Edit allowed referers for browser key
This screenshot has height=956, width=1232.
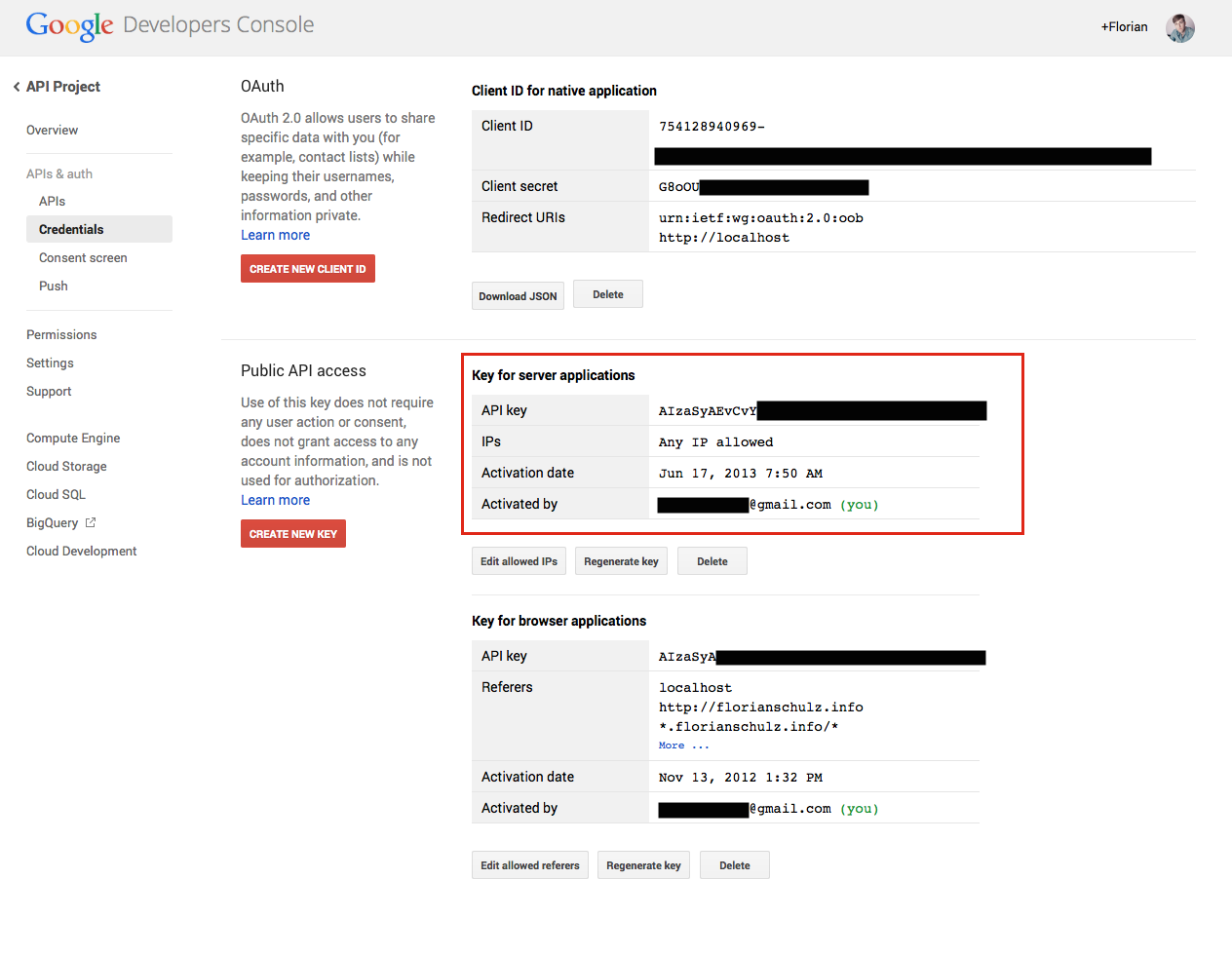530,865
